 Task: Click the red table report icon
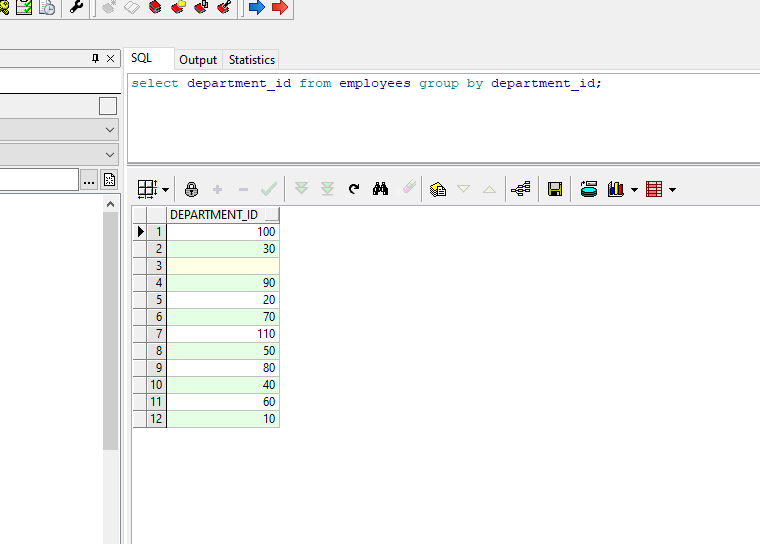click(654, 189)
